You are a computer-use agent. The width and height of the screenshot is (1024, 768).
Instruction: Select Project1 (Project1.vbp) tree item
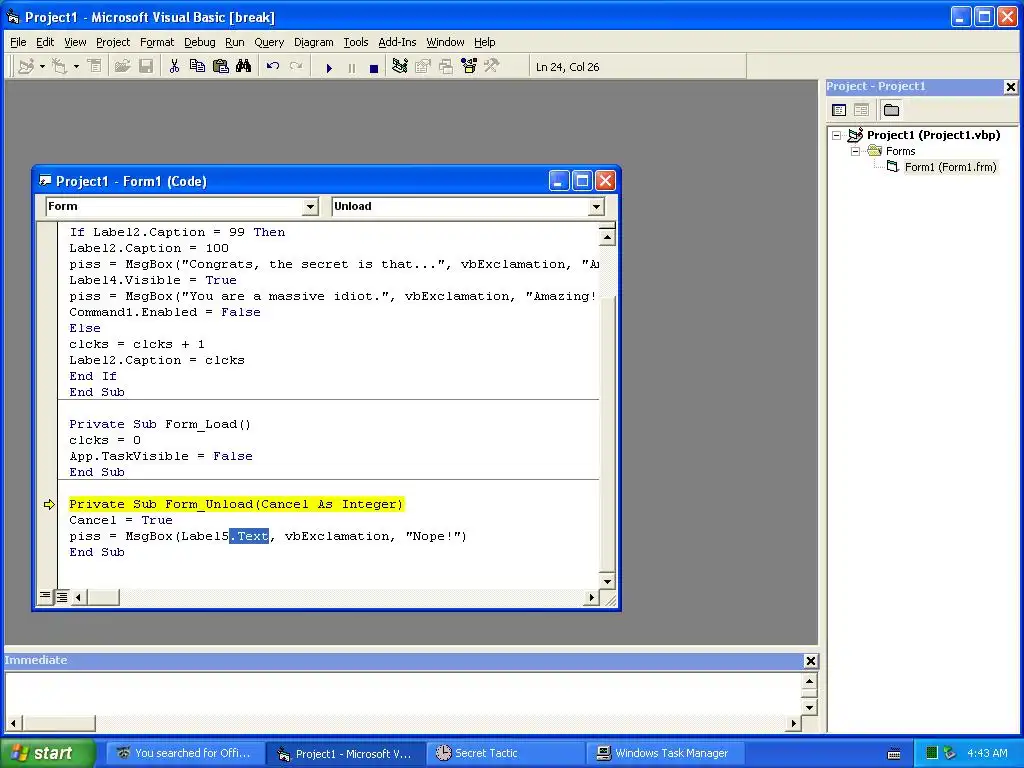[933, 135]
